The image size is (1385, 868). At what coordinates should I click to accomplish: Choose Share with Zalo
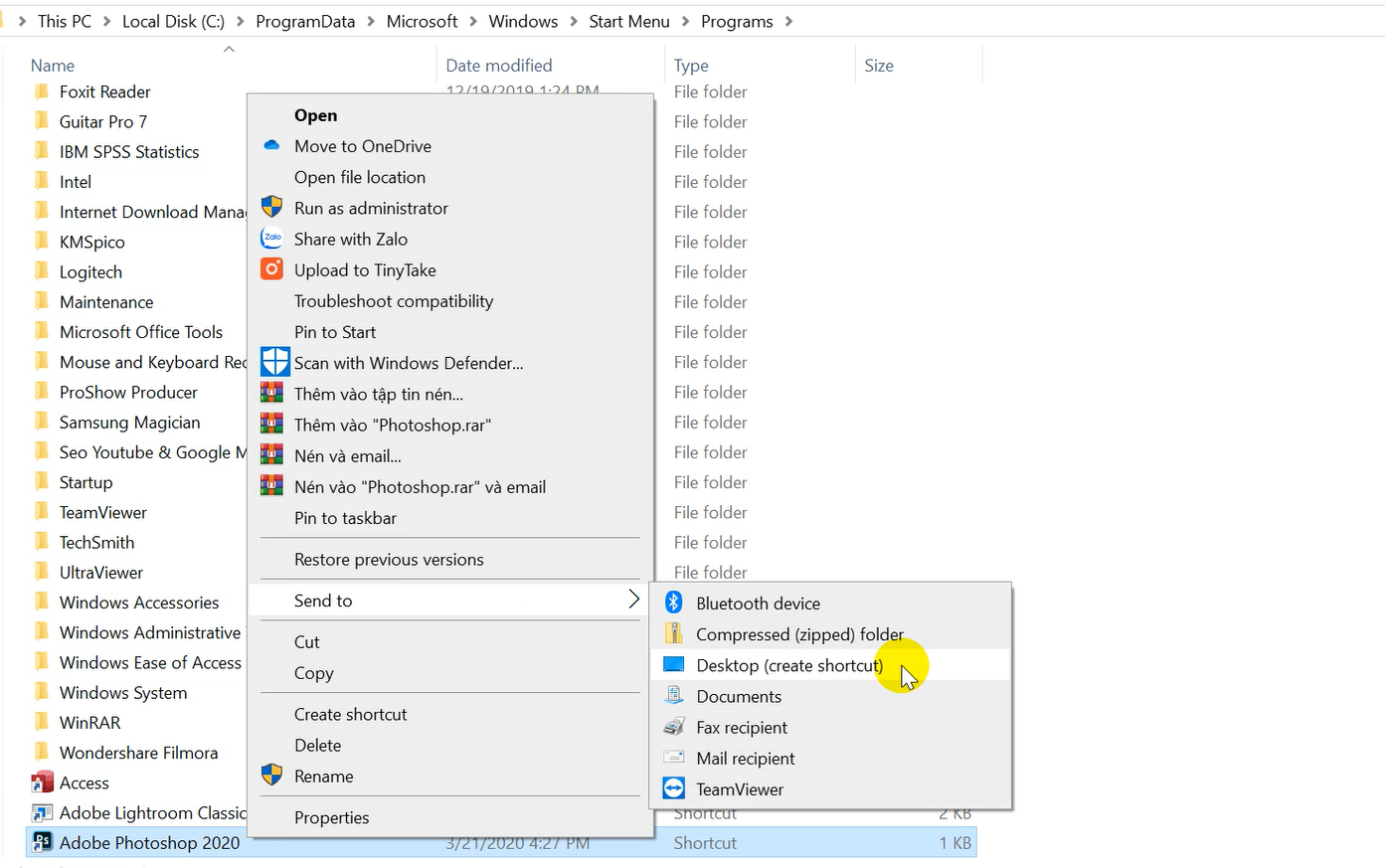pyautogui.click(x=351, y=239)
